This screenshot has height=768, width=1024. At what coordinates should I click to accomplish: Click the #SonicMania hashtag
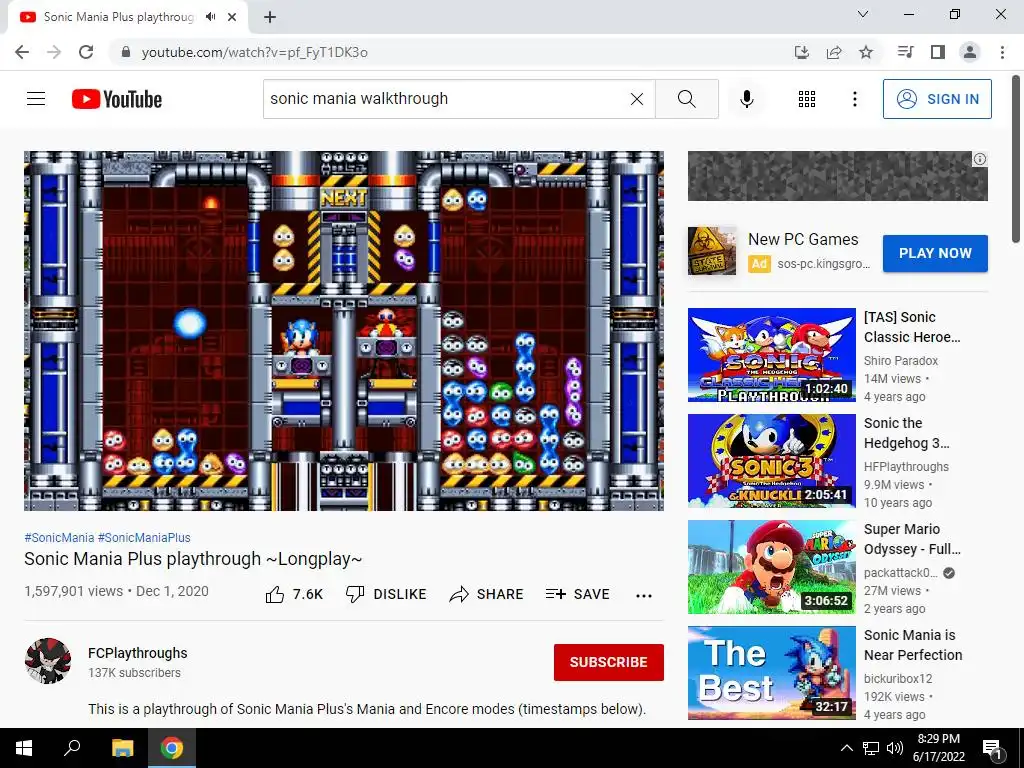[x=59, y=537]
